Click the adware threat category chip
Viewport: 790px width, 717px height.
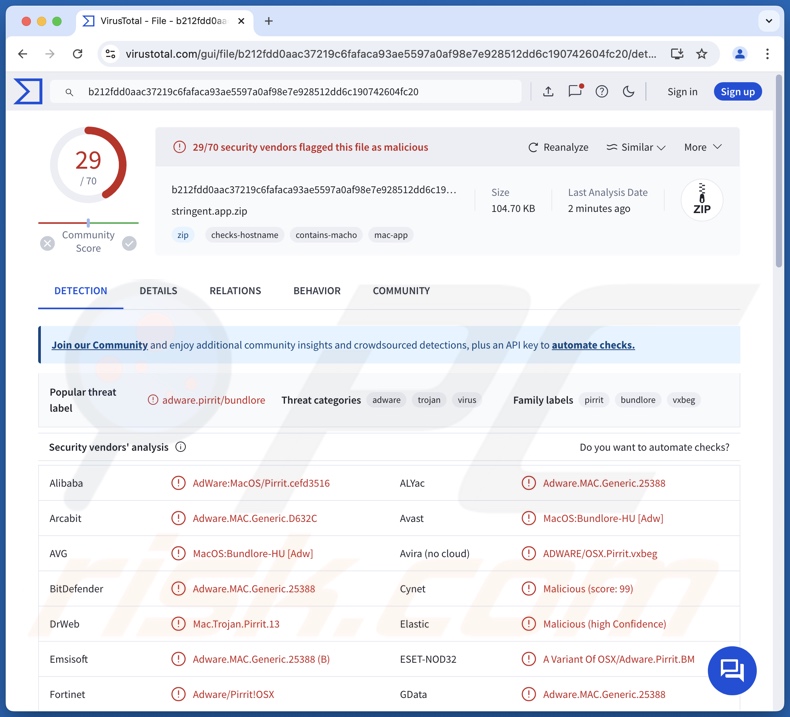pos(386,400)
